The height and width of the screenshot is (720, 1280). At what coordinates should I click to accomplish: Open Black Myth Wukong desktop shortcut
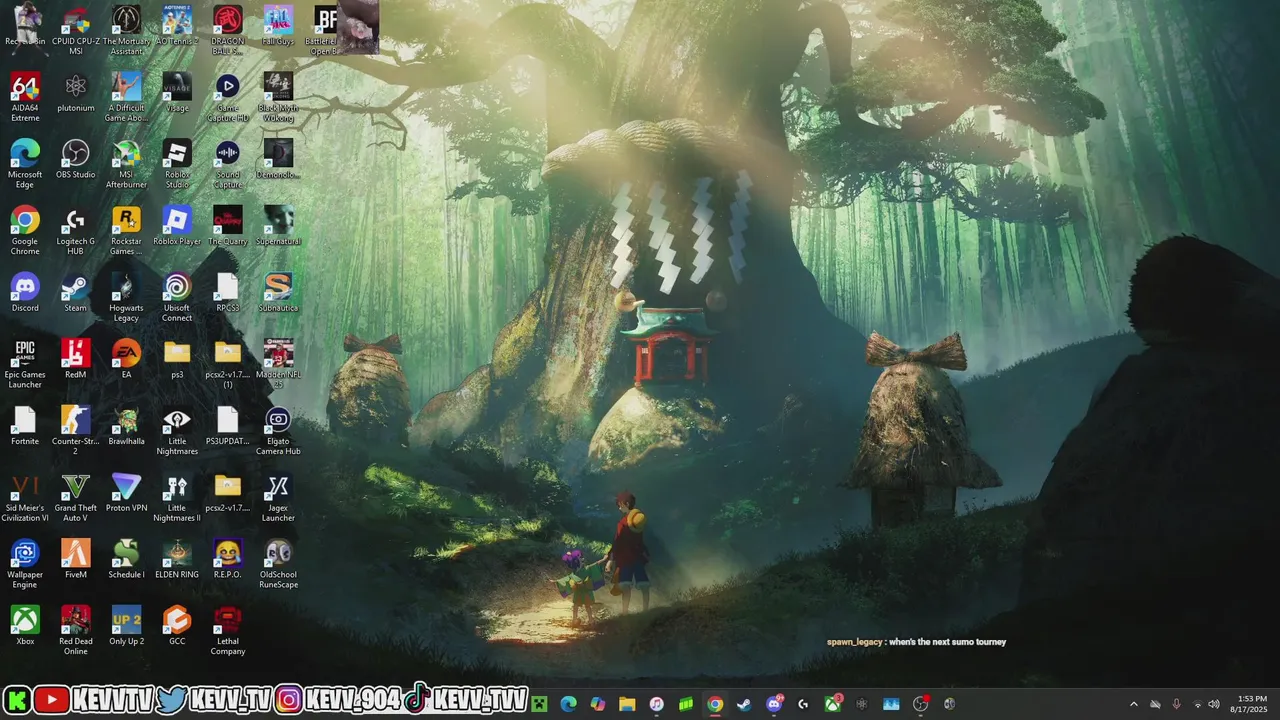(278, 97)
